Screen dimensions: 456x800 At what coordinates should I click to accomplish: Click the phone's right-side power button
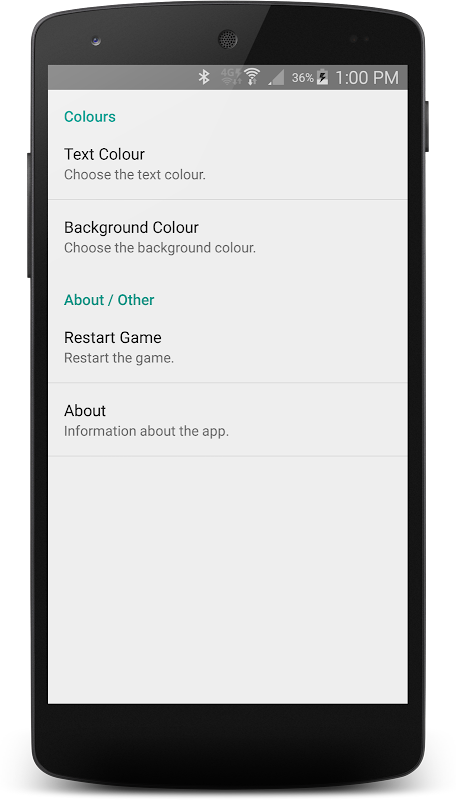pyautogui.click(x=427, y=126)
